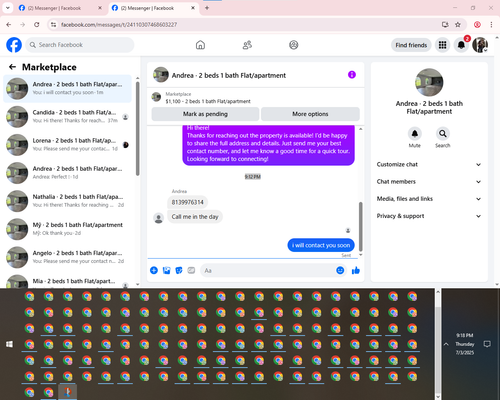Open the profile circle icon in top navigation

click(x=294, y=45)
